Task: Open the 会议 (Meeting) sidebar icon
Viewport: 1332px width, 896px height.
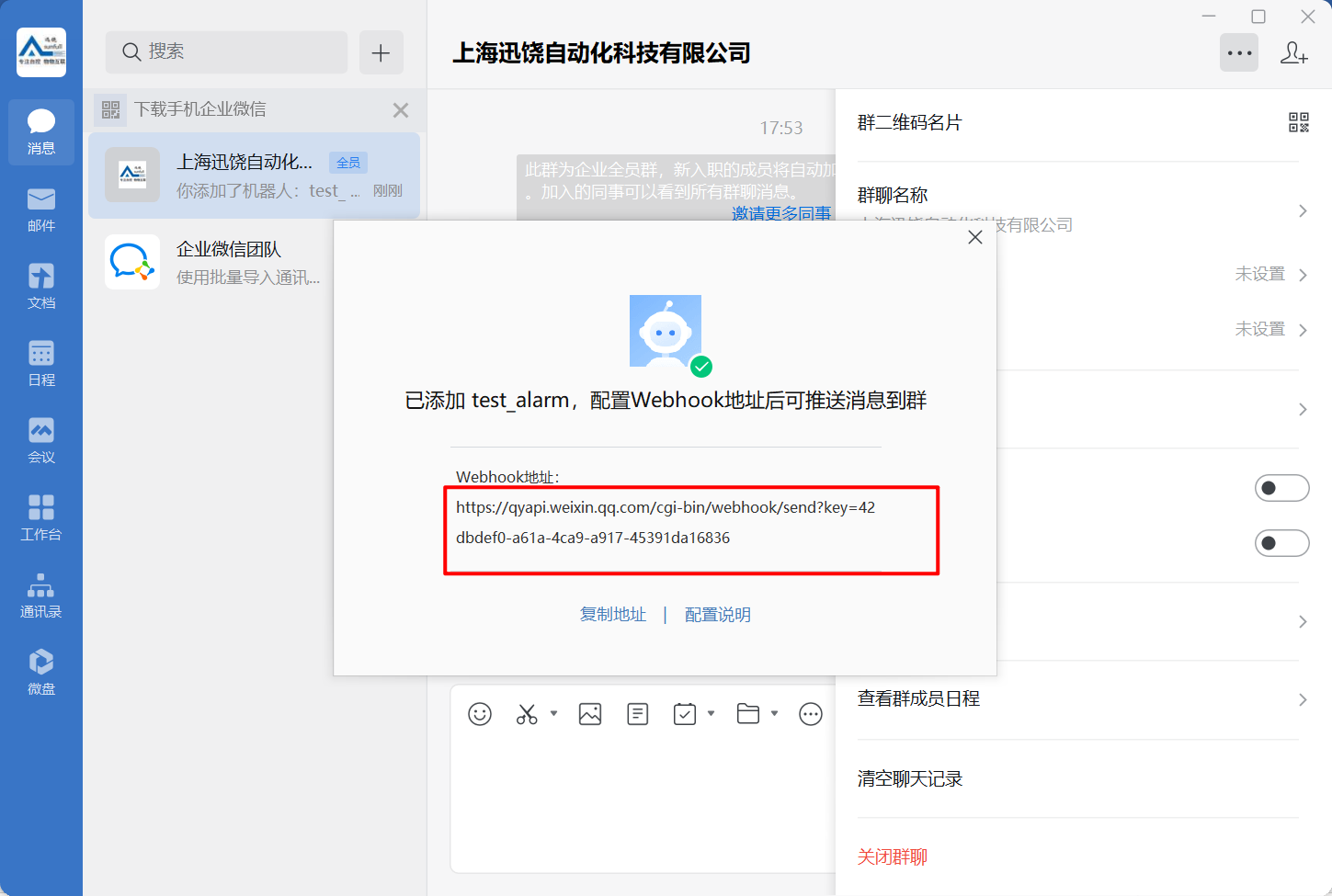Action: click(41, 441)
